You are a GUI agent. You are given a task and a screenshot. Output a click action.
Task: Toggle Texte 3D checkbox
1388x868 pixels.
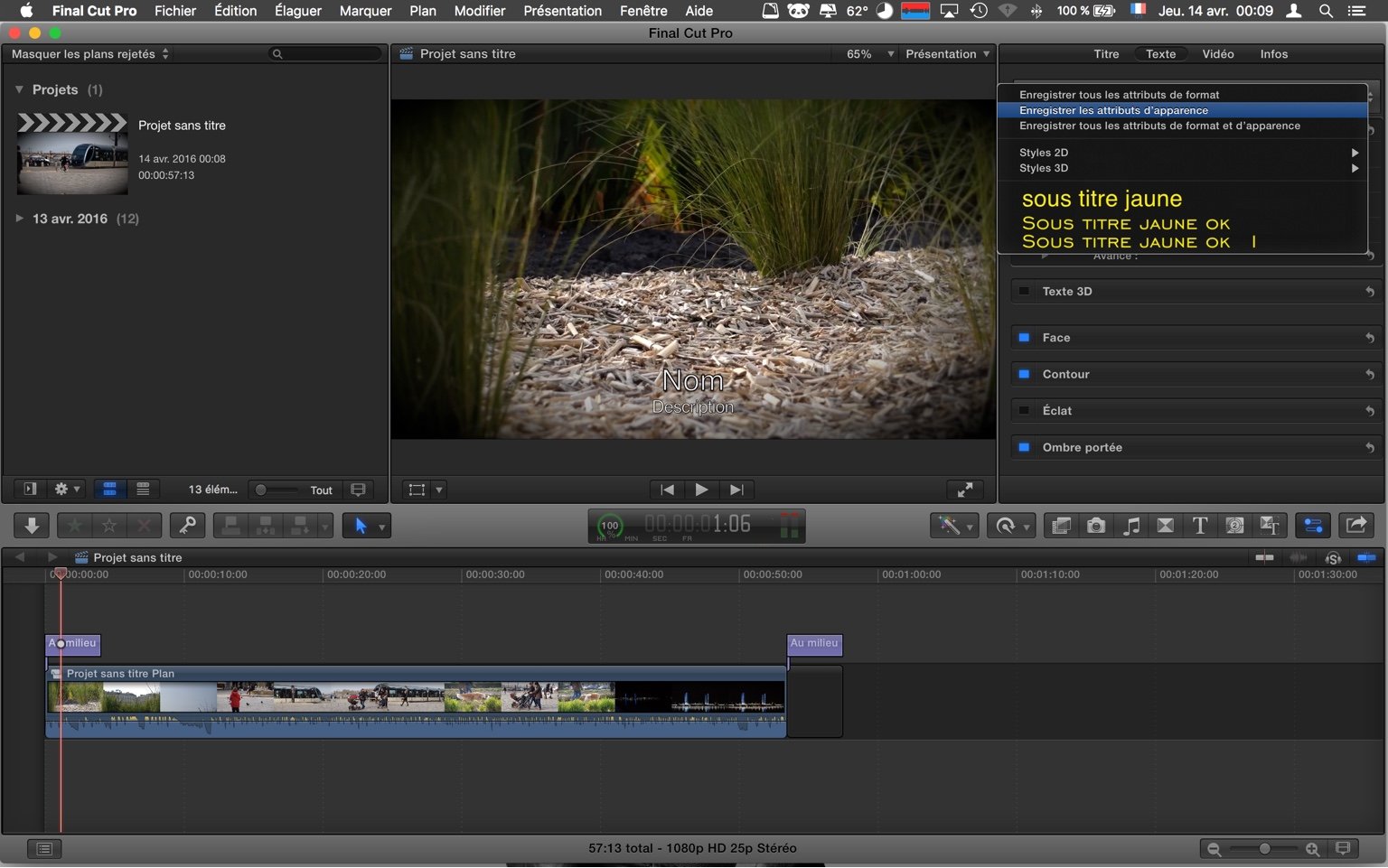(x=1024, y=291)
